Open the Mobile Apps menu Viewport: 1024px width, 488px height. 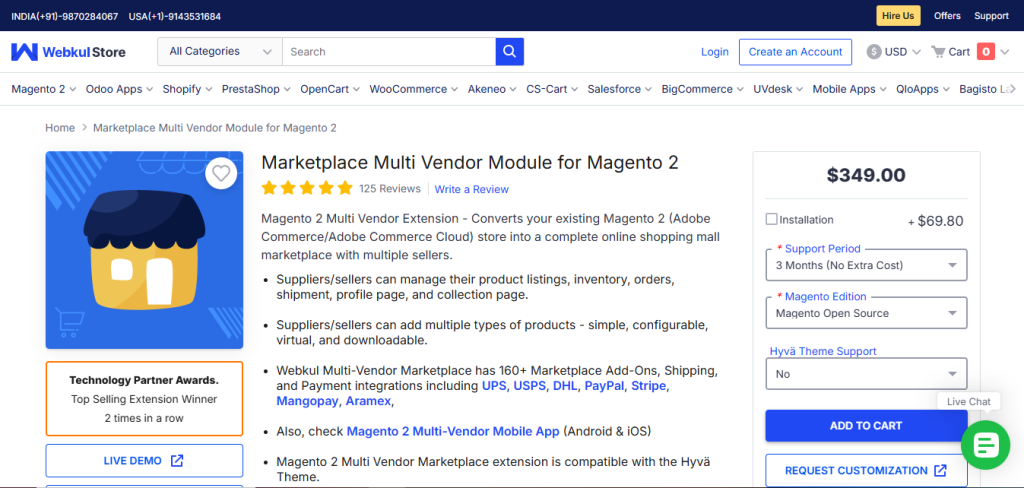(850, 89)
